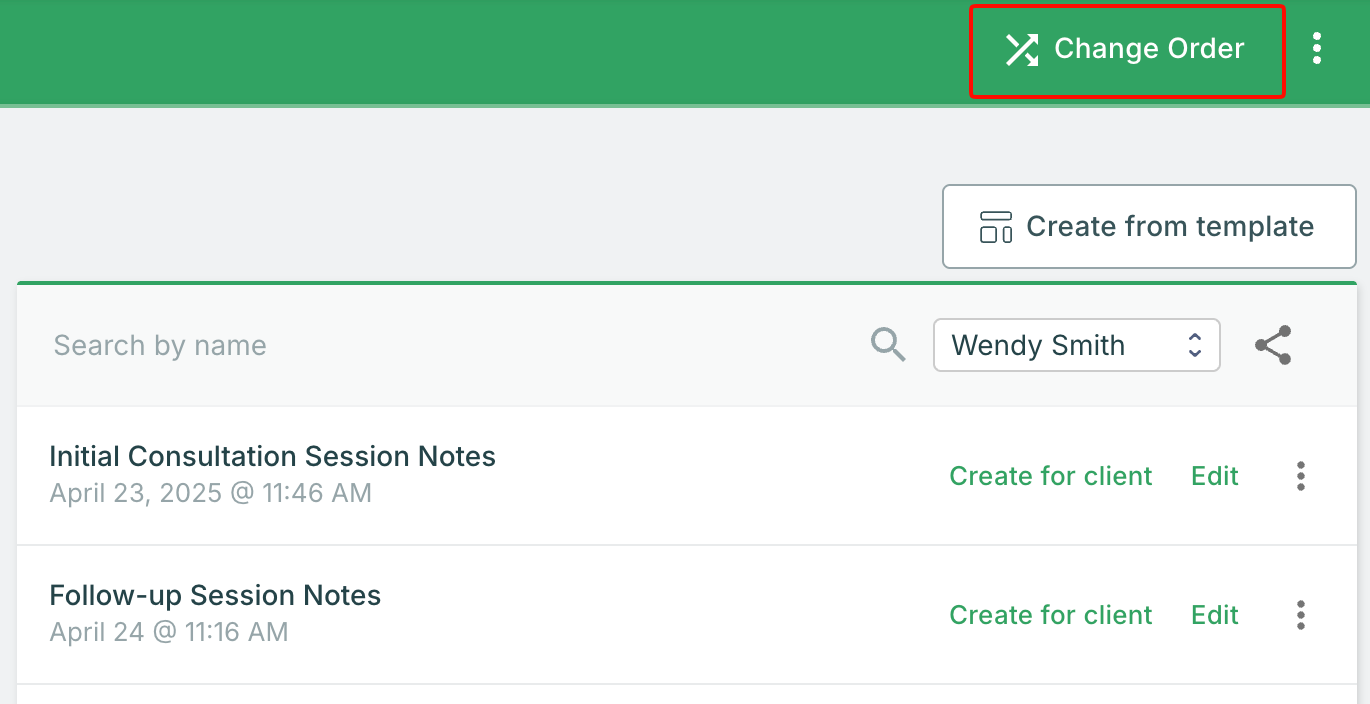Create Initial Consultation notes for client
Screen dimensions: 1370x704
point(1050,476)
